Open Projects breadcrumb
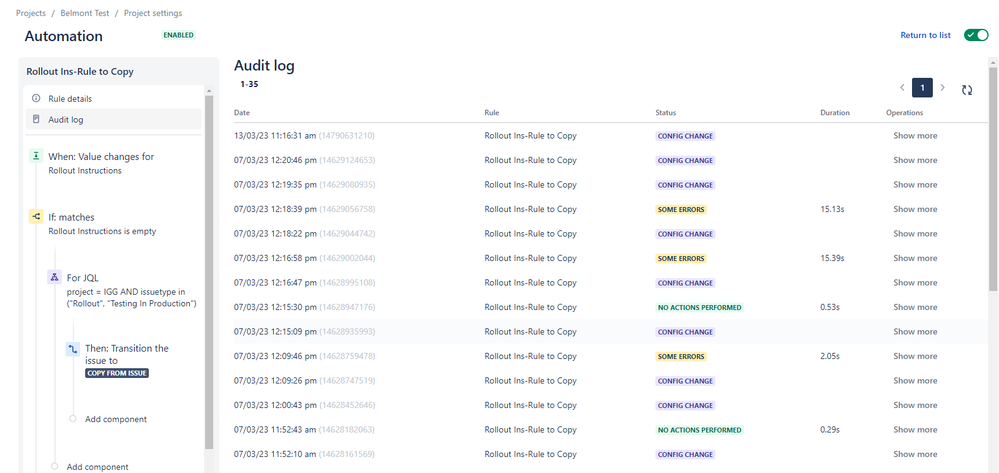 (31, 13)
